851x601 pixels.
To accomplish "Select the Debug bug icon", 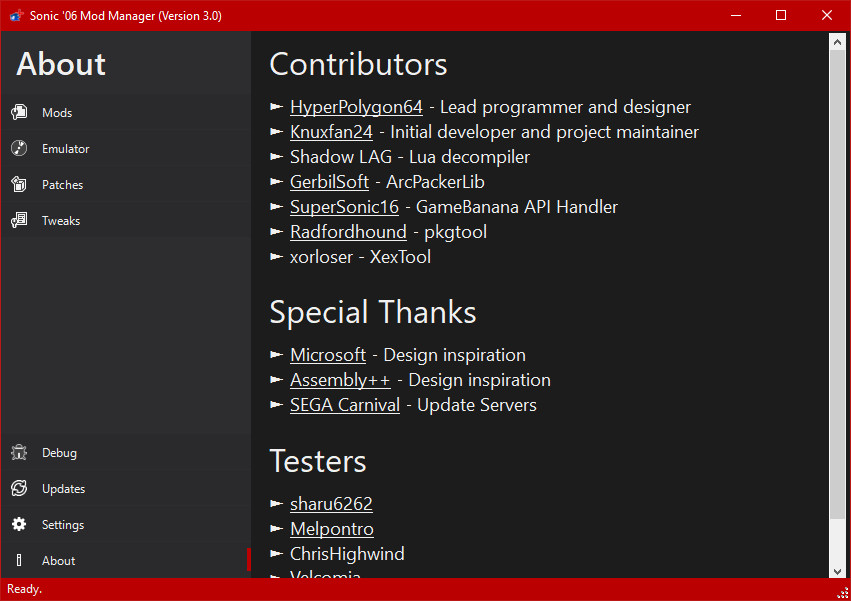I will 21,452.
